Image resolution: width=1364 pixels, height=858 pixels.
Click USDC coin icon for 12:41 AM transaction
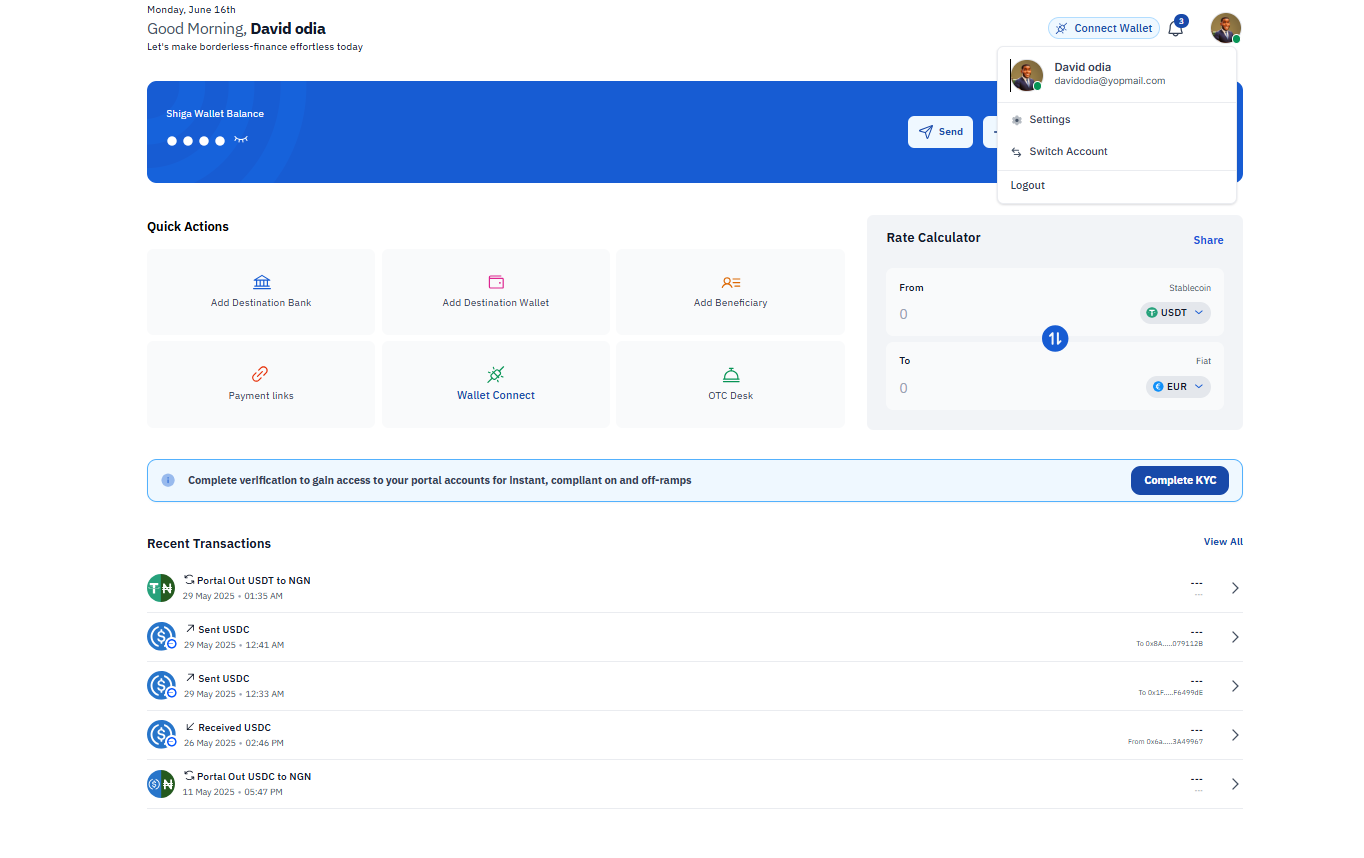click(161, 636)
